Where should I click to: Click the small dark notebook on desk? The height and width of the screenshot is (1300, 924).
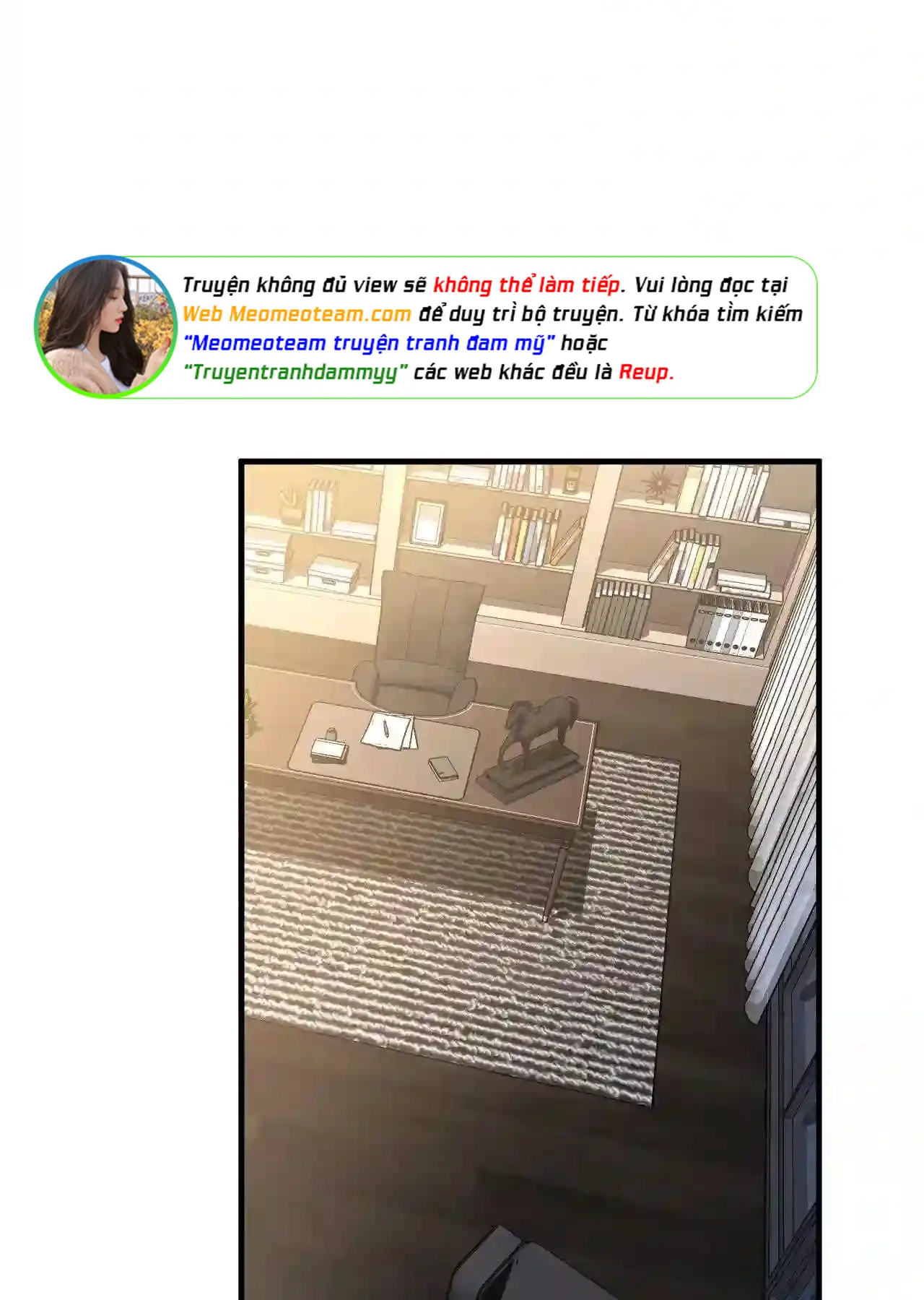click(x=443, y=768)
